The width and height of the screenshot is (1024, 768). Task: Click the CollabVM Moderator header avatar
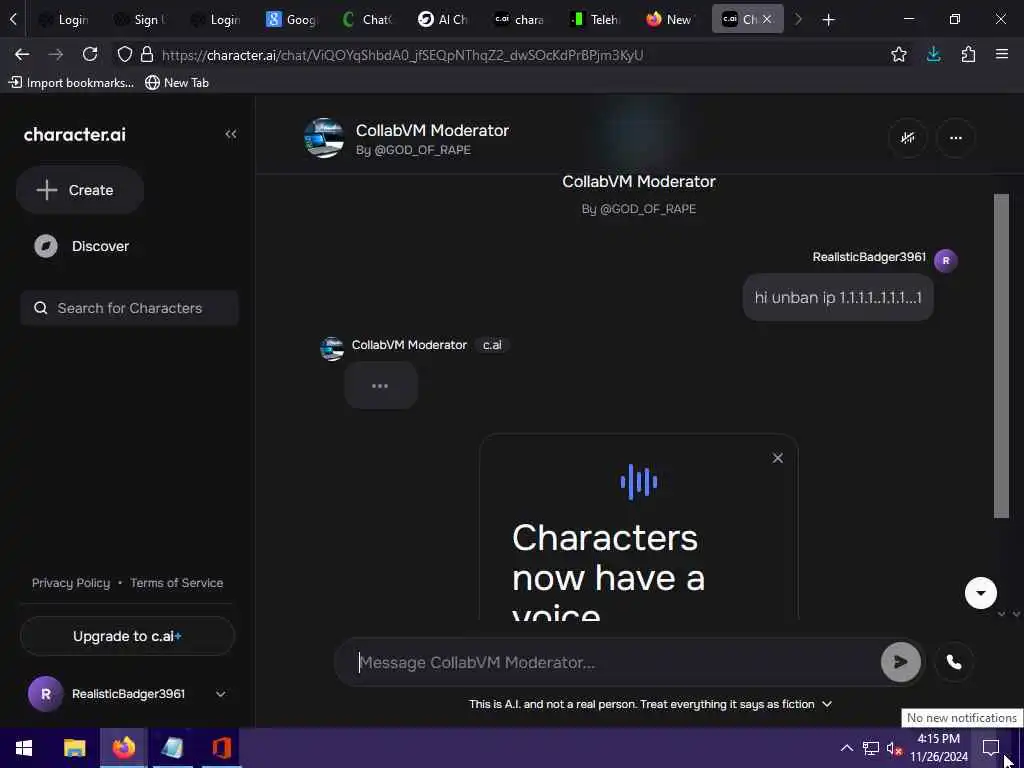click(x=324, y=138)
